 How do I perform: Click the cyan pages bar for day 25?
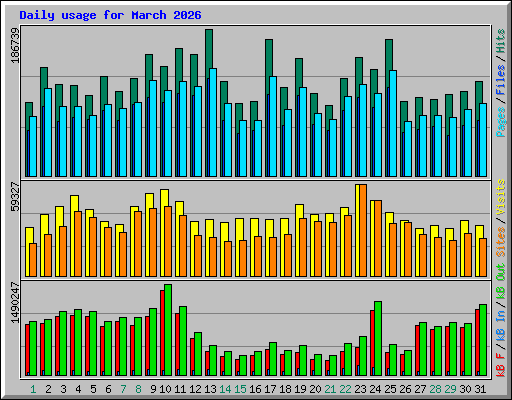point(393,123)
